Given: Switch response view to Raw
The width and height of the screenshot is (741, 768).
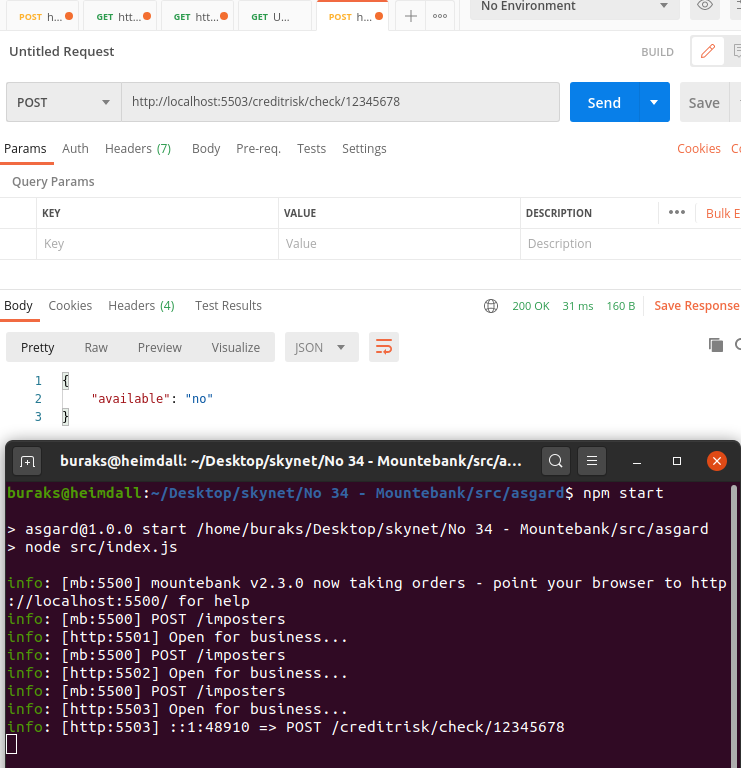Looking at the screenshot, I should 96,347.
